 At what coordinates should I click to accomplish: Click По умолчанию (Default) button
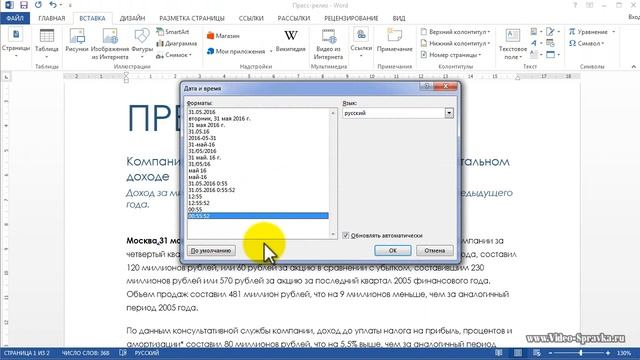click(x=211, y=251)
